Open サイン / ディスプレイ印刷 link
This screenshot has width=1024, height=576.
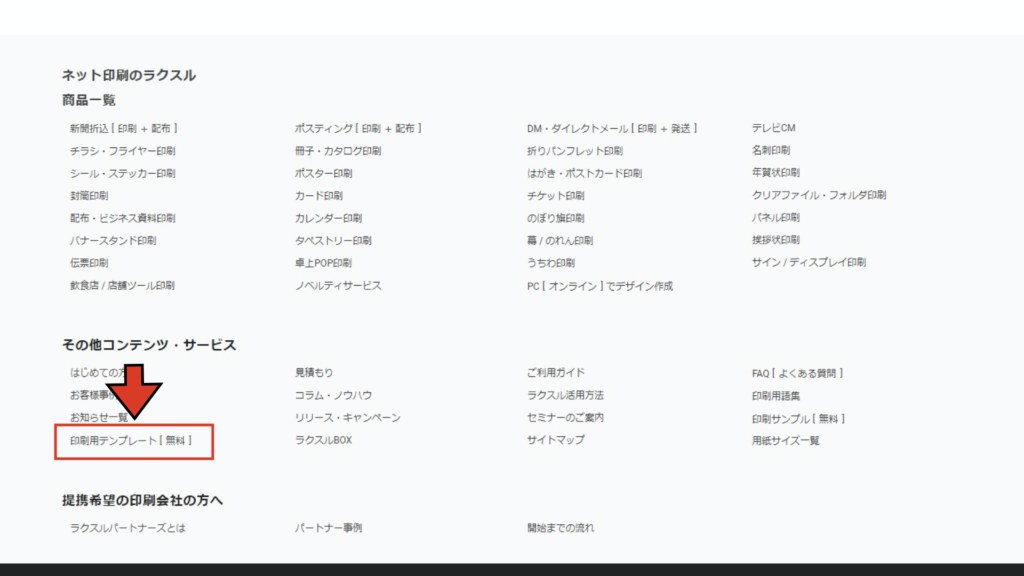coord(809,262)
